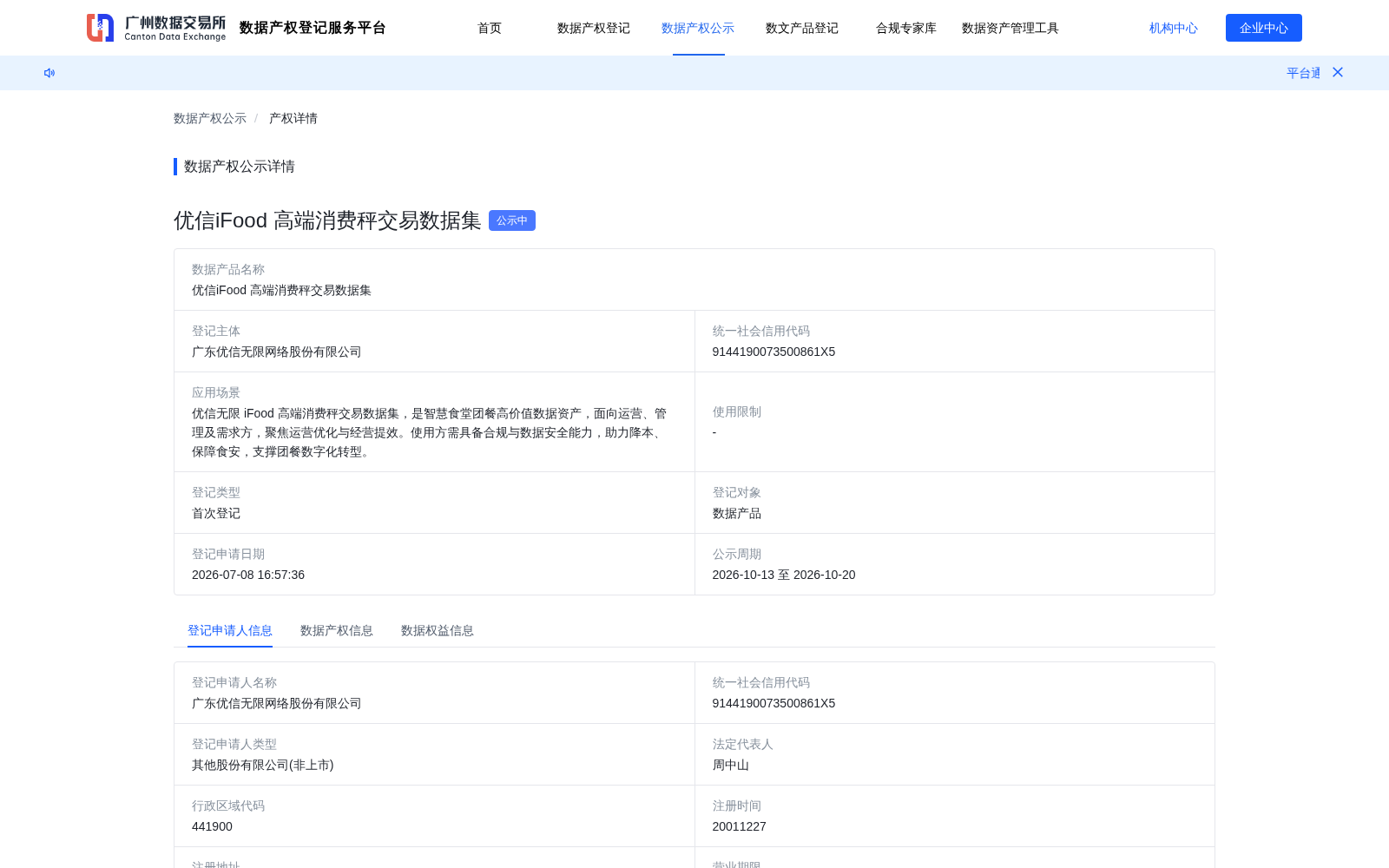Click the 数据产品 registration object value
The width and height of the screenshot is (1389, 868).
[x=736, y=513]
